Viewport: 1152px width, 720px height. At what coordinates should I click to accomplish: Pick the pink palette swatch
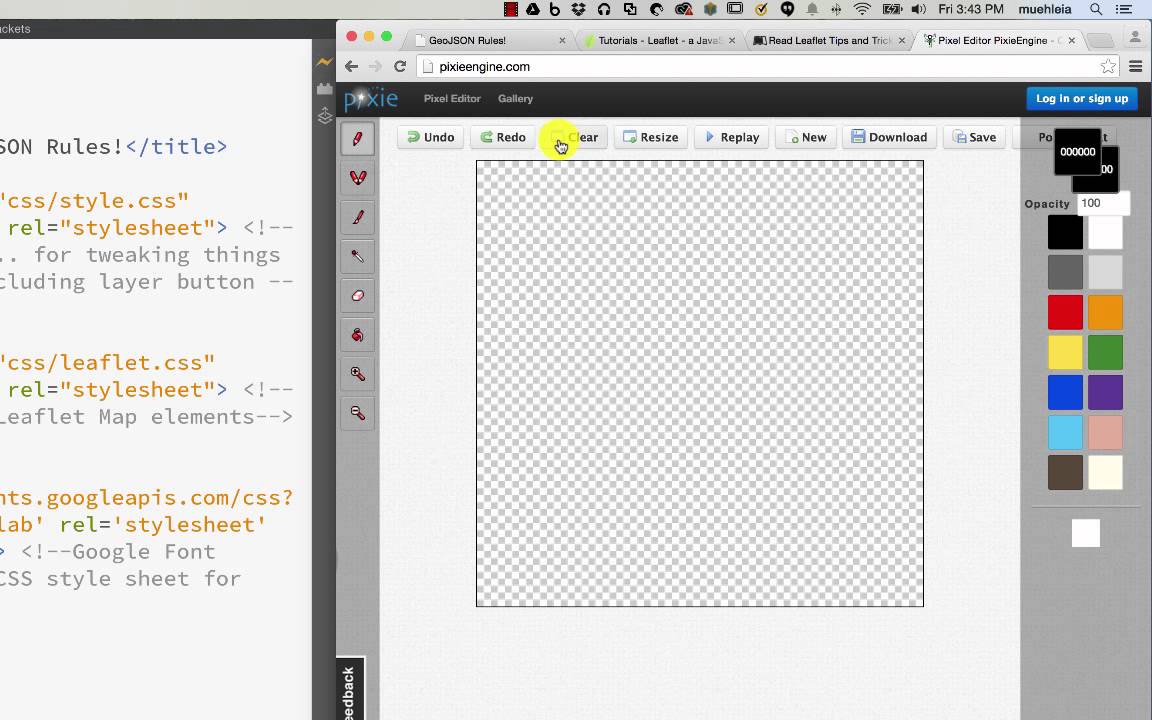tap(1105, 432)
